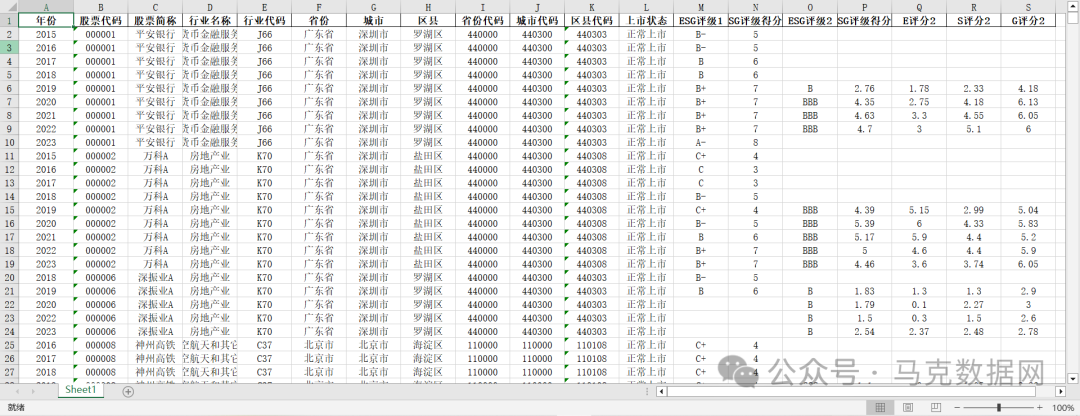
Task: Select value 5.15 in row 15
Action: coord(919,210)
